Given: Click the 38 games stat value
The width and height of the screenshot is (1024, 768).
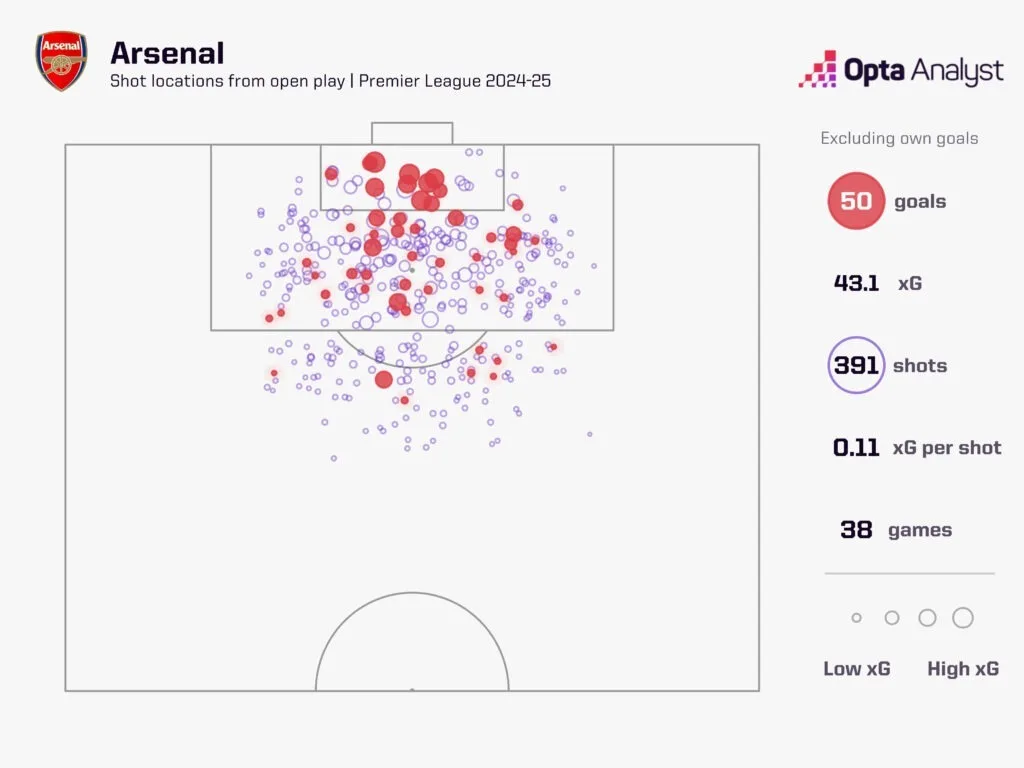Looking at the screenshot, I should coord(856,530).
